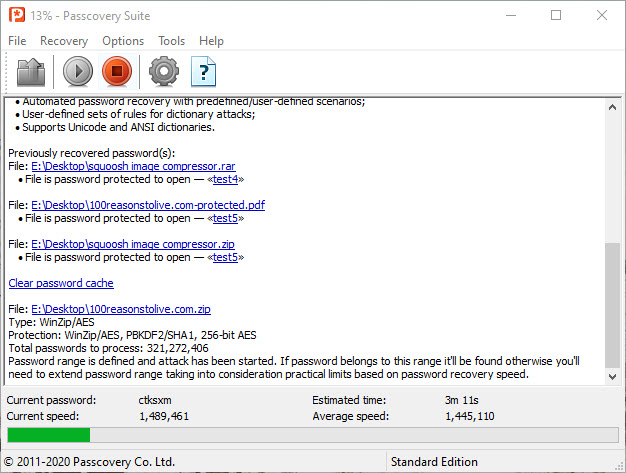Click test5 password under the PDF file
626x473 pixels.
(225, 218)
